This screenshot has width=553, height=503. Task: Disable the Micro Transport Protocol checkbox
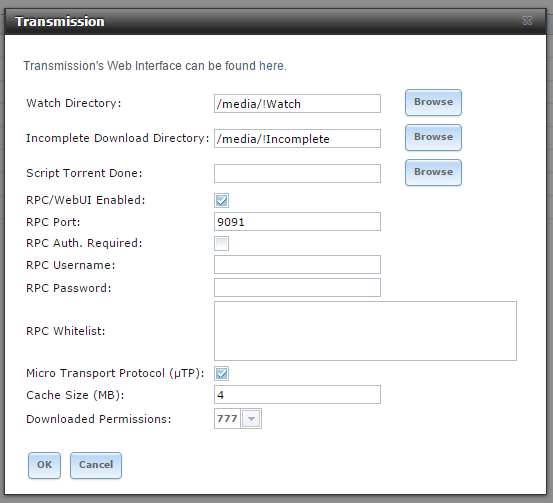pos(221,374)
